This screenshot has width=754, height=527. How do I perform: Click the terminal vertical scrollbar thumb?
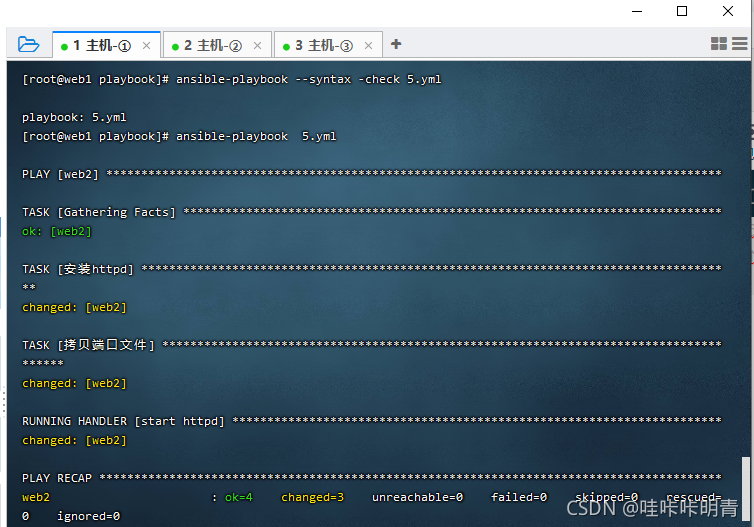tap(745, 491)
